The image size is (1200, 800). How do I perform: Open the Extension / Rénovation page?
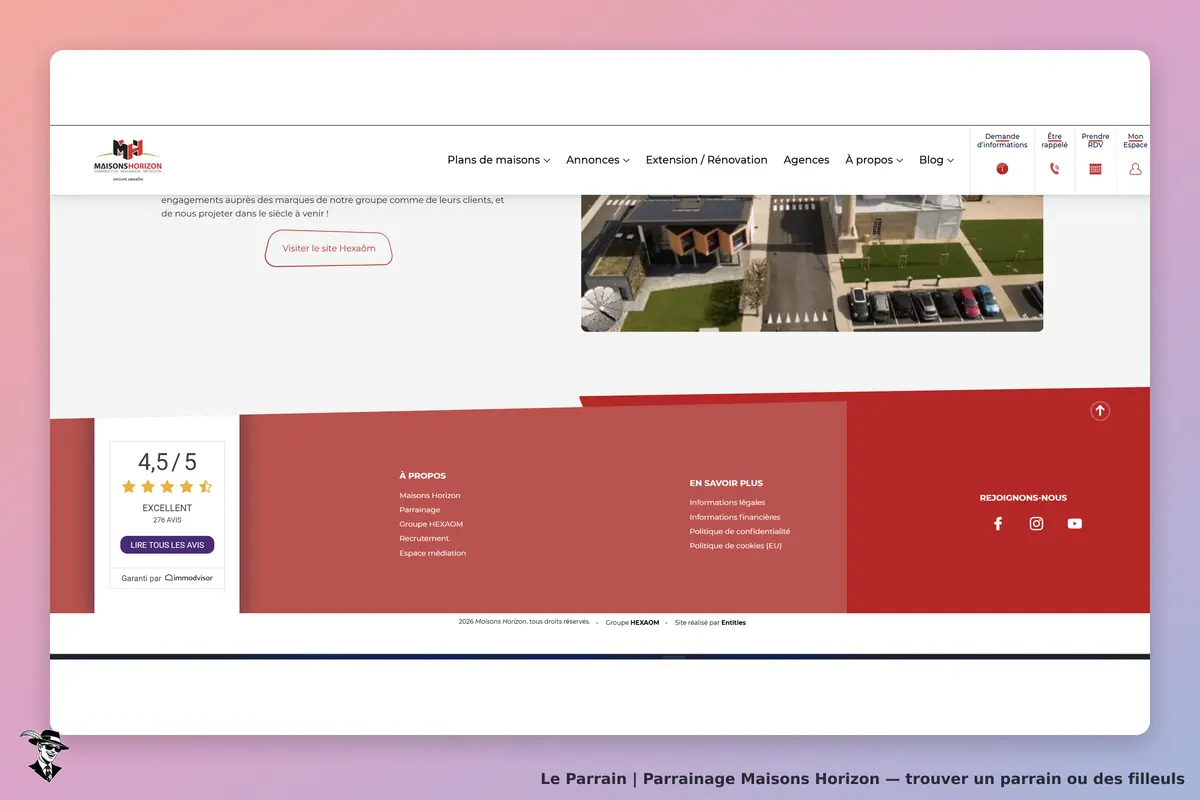tap(706, 160)
